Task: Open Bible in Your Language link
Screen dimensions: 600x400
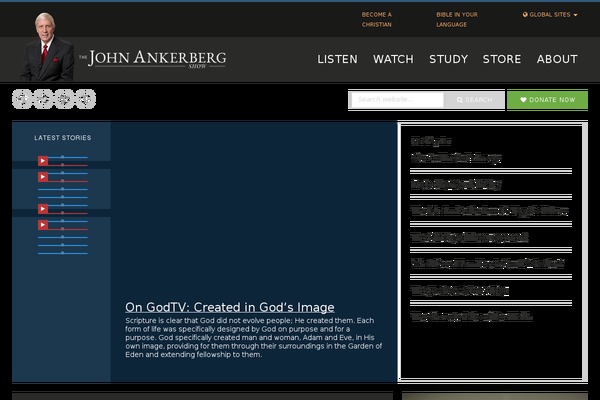Action: [x=457, y=20]
